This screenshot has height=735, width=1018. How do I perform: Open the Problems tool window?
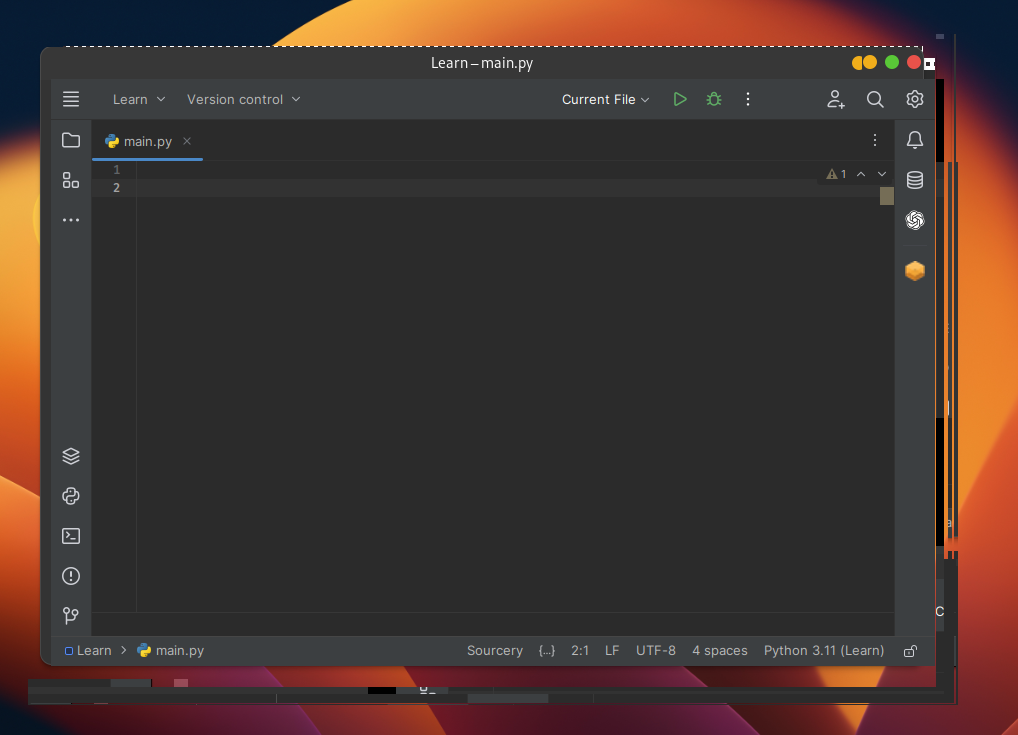click(71, 576)
